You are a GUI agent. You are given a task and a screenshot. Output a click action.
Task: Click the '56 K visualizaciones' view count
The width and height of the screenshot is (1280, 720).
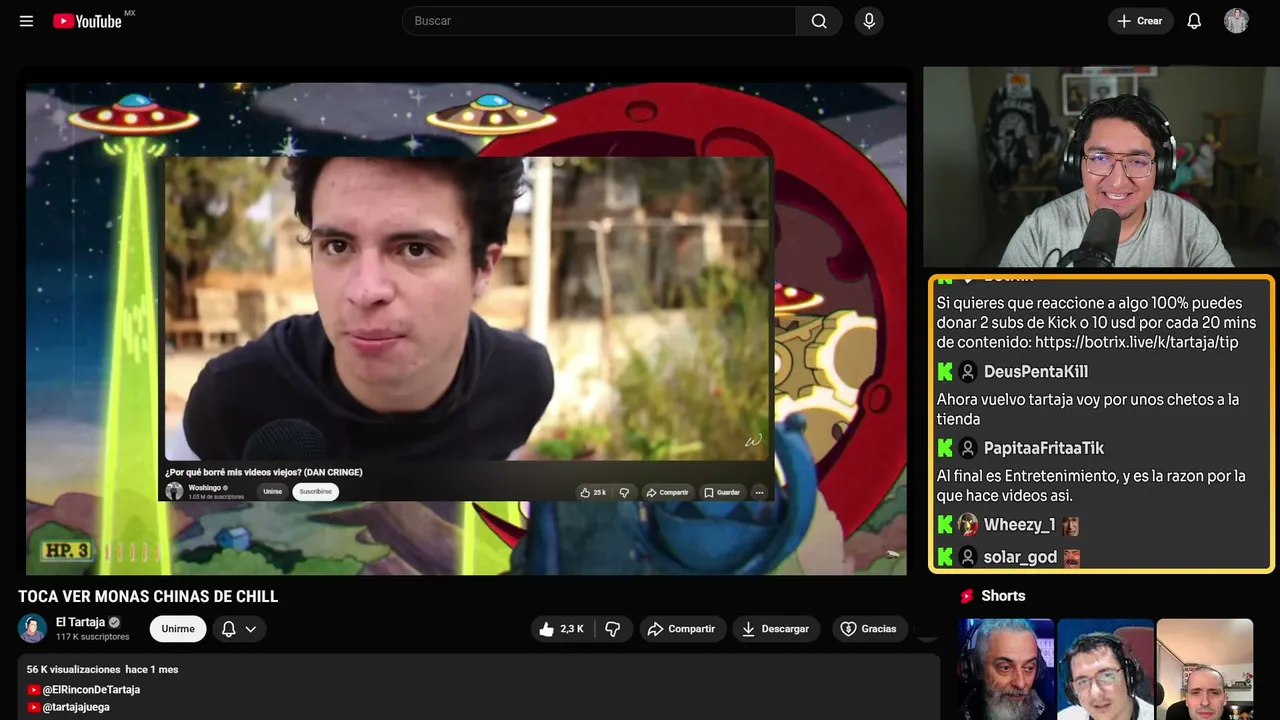pos(73,669)
